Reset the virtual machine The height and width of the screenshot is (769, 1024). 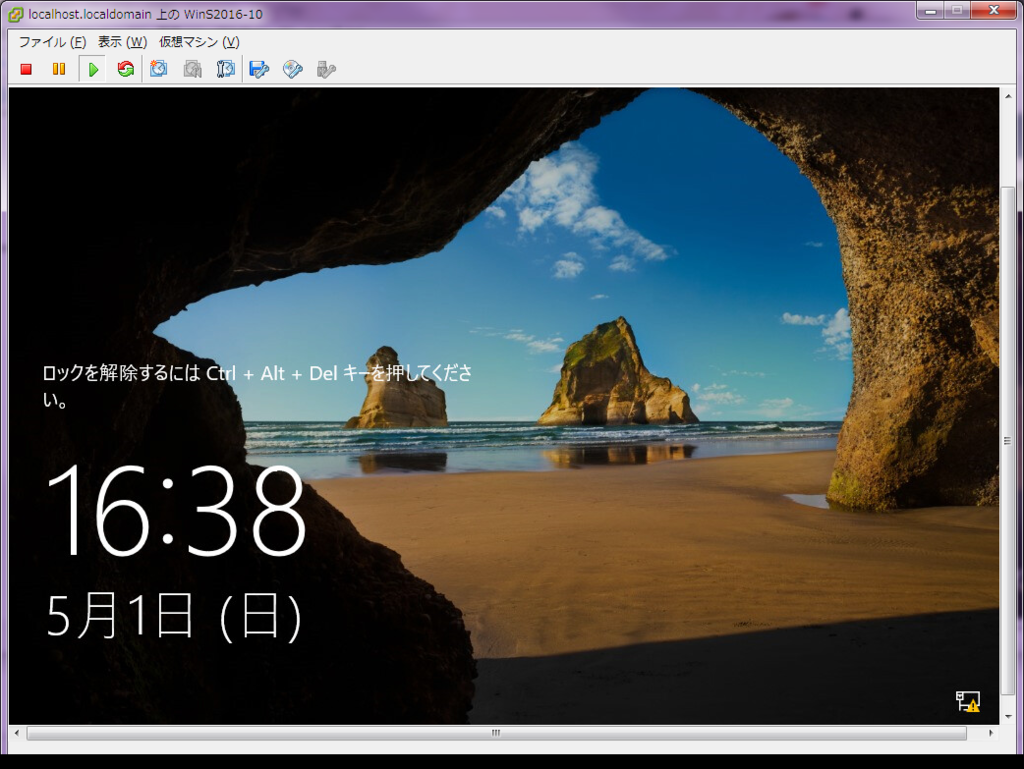(124, 69)
